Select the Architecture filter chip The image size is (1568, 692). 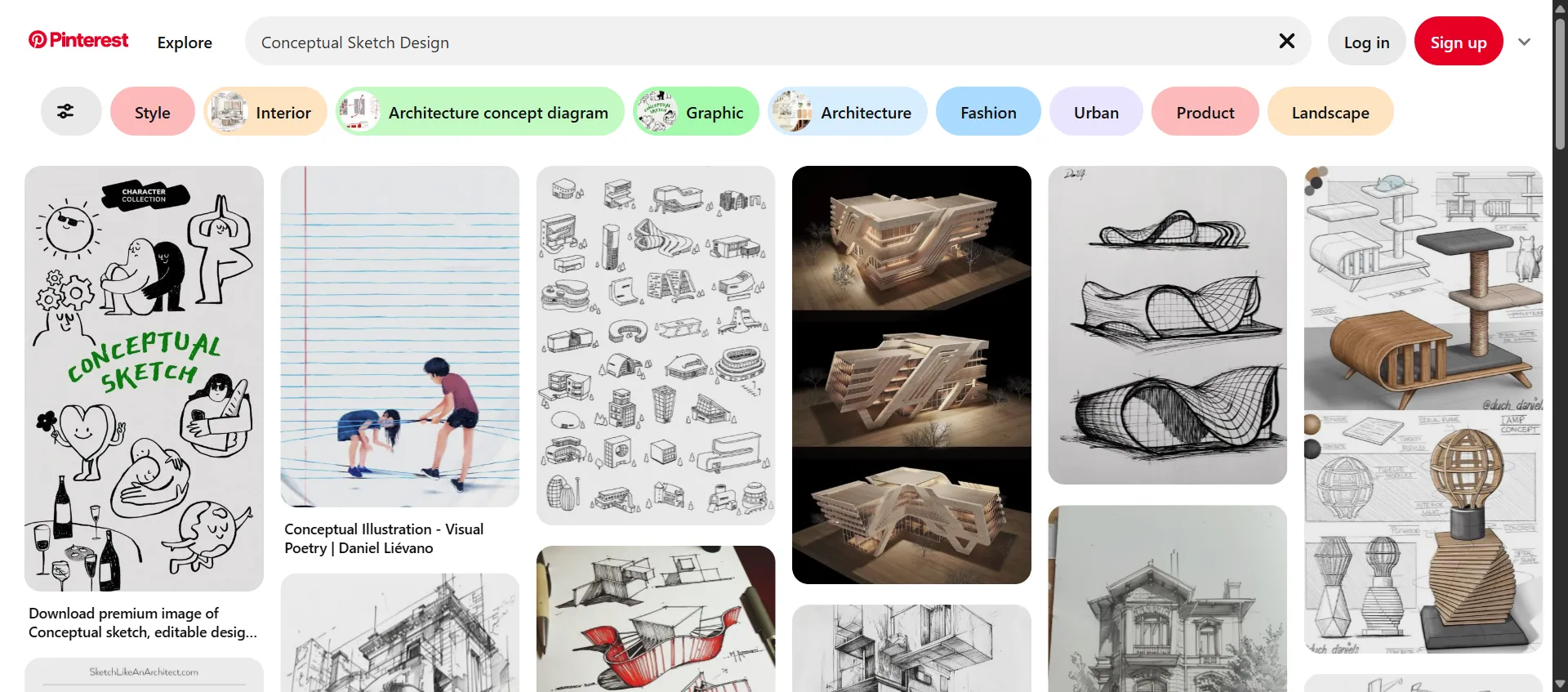pos(847,112)
